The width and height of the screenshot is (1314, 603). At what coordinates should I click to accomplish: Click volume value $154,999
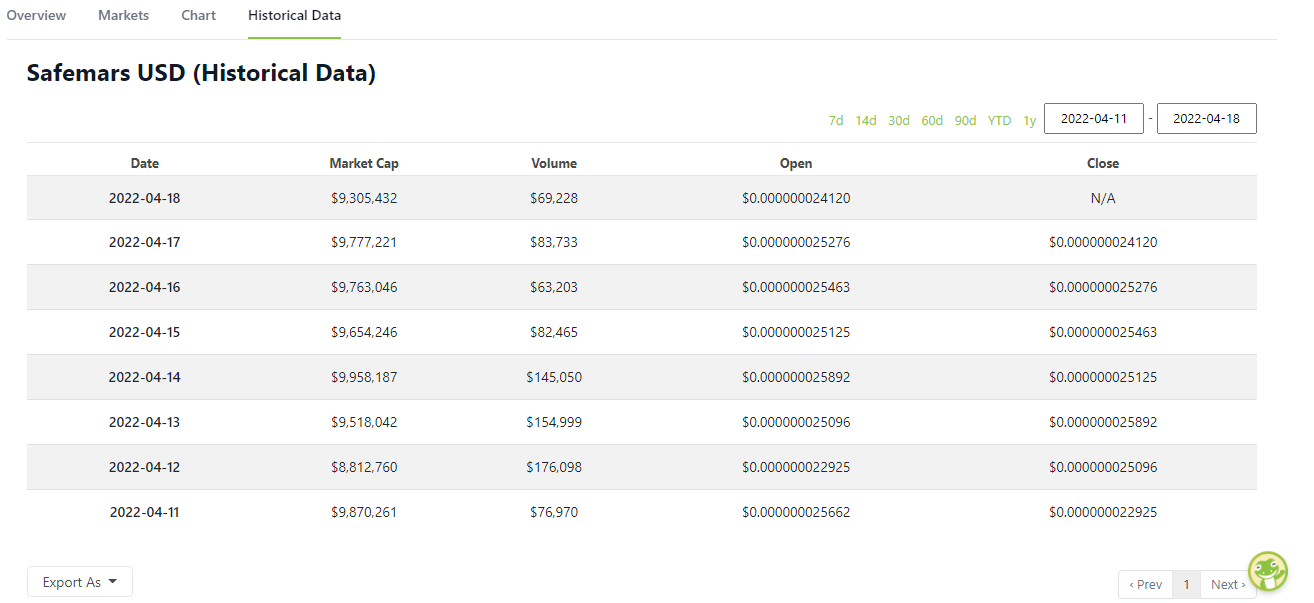554,422
